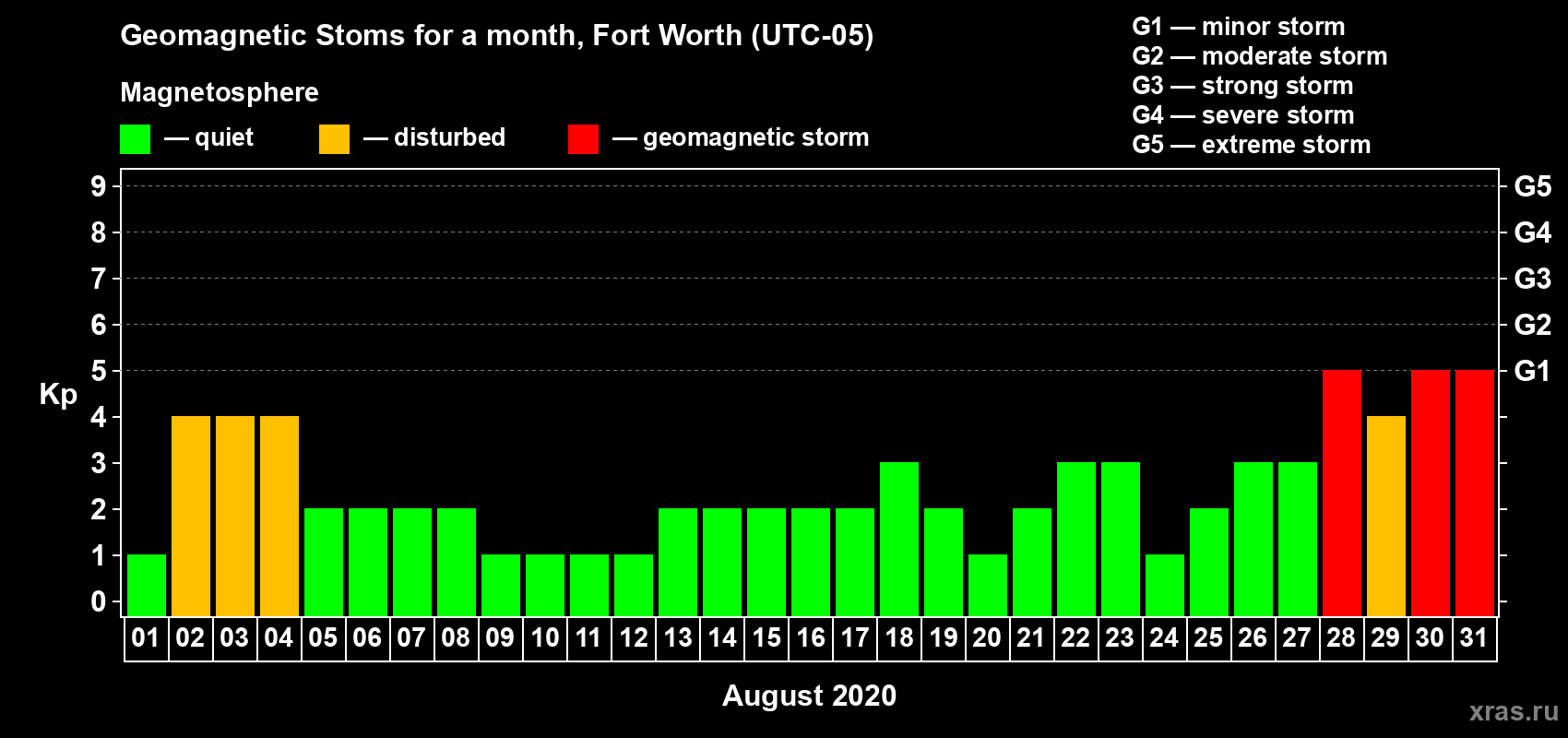Click the date label '01' on the axis
The height and width of the screenshot is (738, 1568).
146,638
